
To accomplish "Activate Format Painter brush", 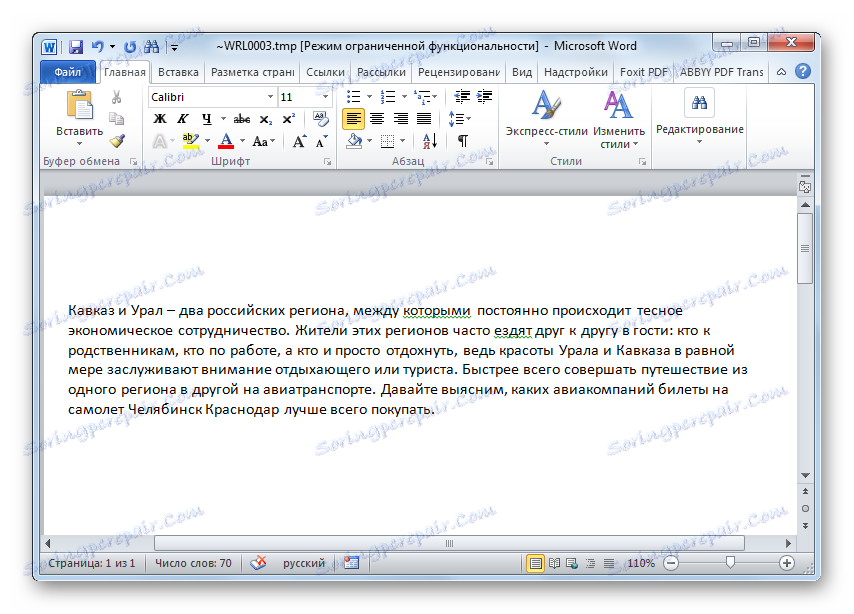I will coord(117,141).
